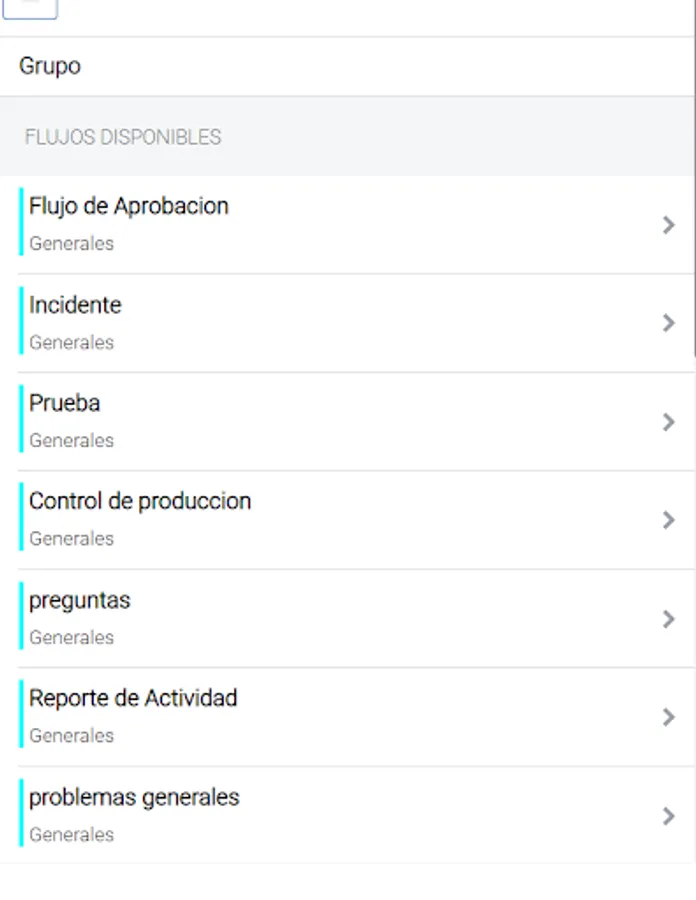Click Generales subtitle under Incidente

[71, 343]
